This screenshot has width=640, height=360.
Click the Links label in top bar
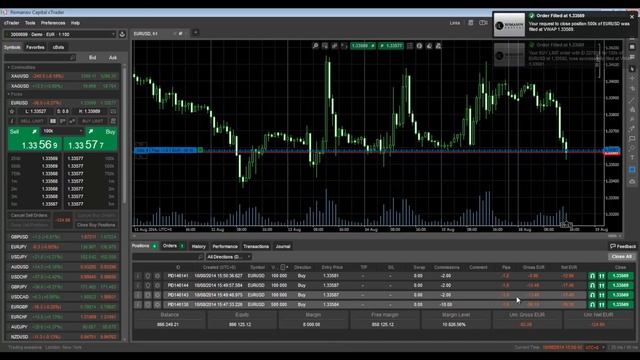tap(455, 23)
